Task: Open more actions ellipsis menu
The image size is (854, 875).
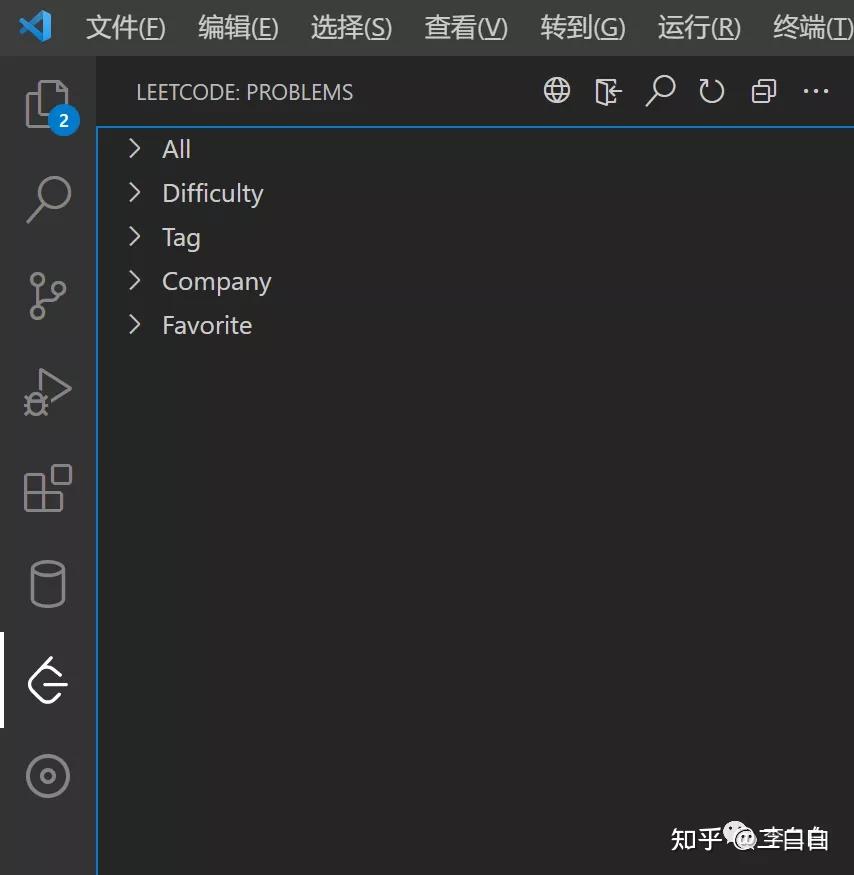Action: [815, 91]
